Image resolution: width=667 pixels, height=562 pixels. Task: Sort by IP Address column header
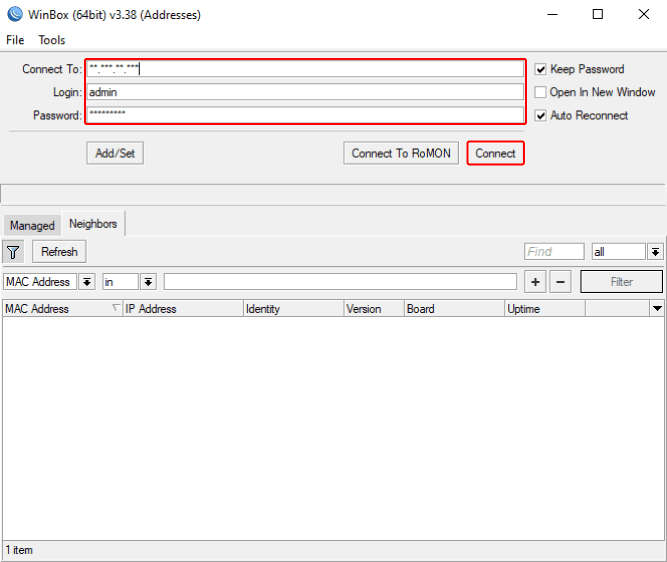coord(183,308)
